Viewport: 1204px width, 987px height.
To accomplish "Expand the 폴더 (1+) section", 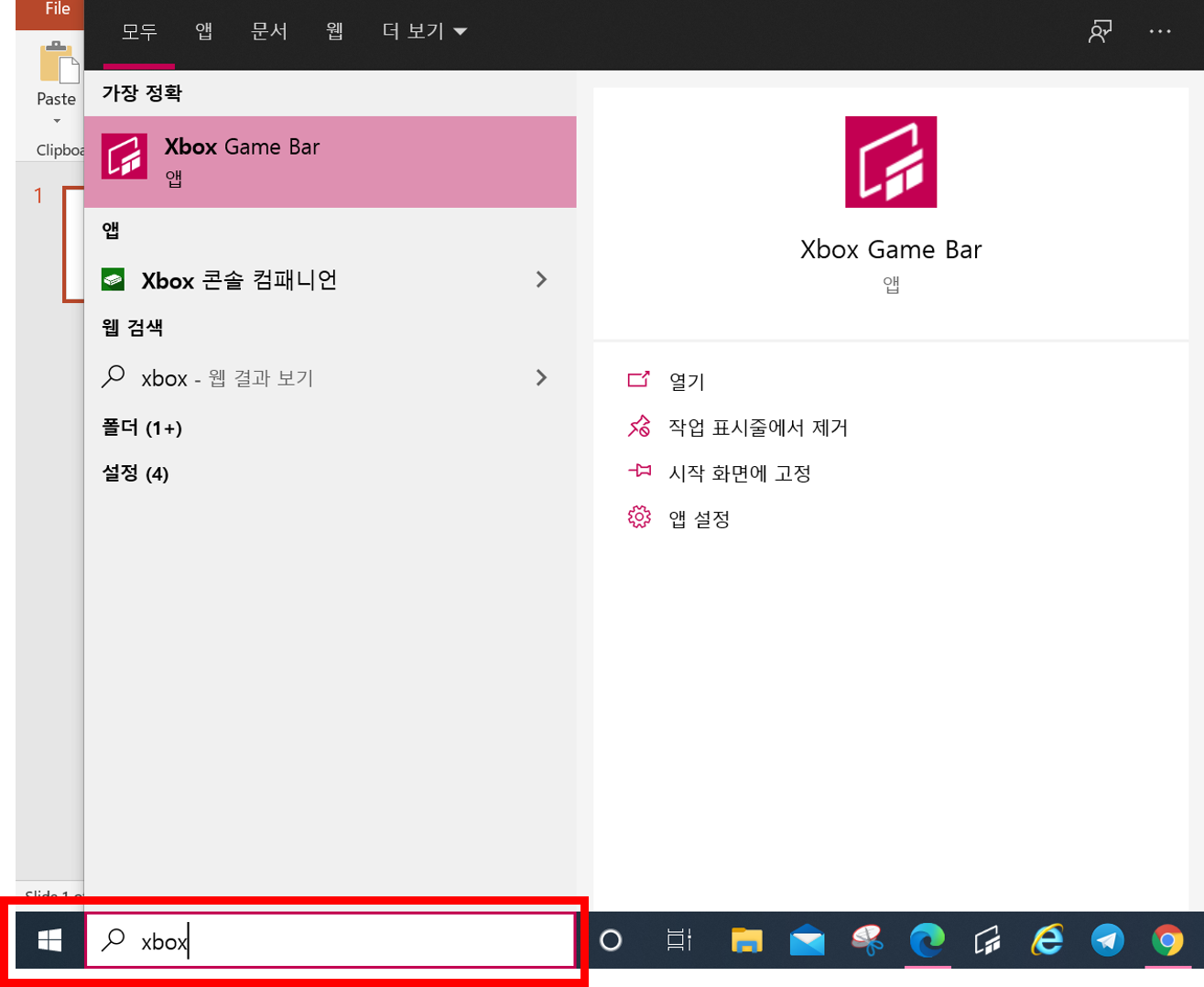I will pos(142,428).
